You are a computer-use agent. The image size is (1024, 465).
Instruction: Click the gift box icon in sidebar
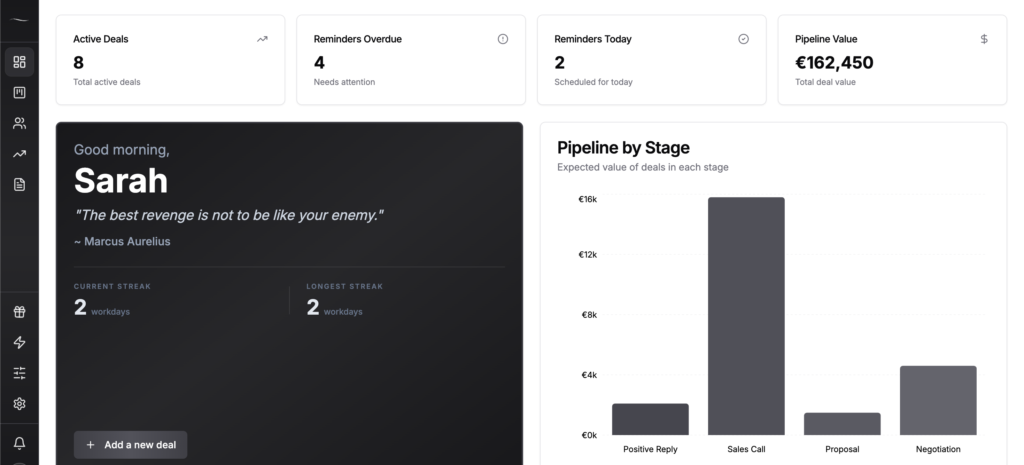pyautogui.click(x=19, y=312)
